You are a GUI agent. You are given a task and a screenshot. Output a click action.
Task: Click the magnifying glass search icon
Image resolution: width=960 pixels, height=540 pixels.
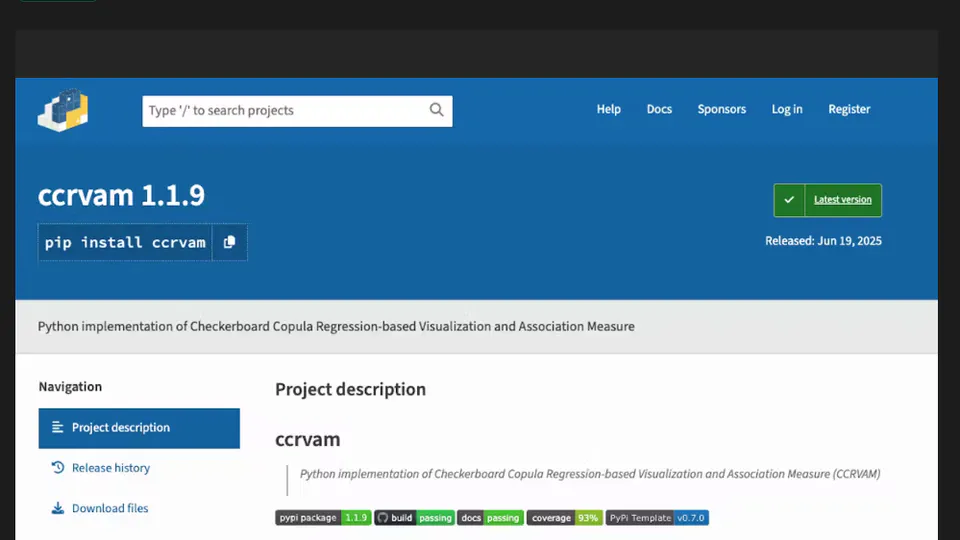tap(436, 110)
